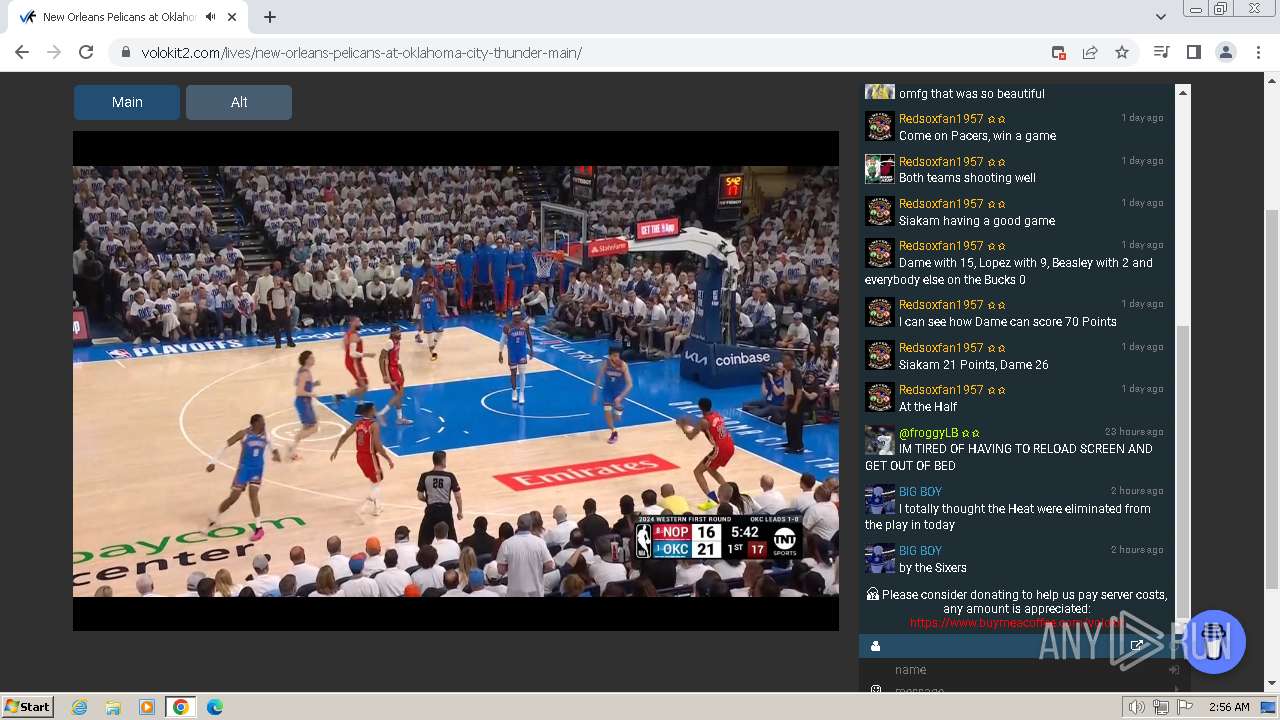The width and height of the screenshot is (1280, 720).
Task: Click the 2:56 AM system clock
Action: click(x=1229, y=707)
